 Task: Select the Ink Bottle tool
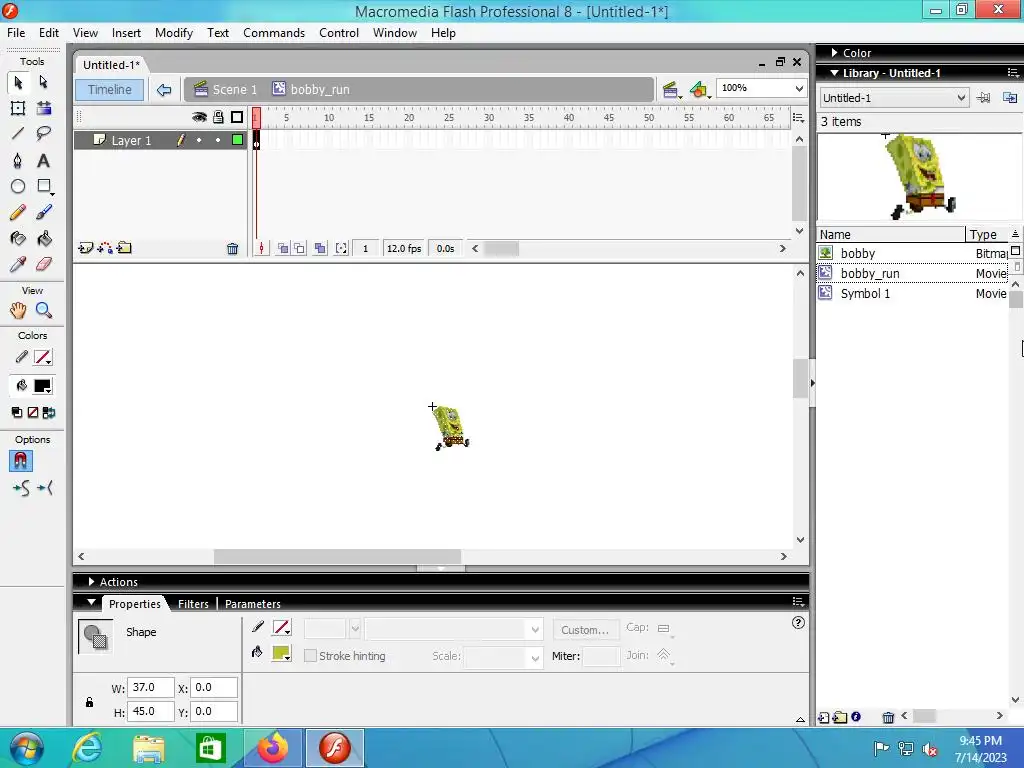pos(18,238)
